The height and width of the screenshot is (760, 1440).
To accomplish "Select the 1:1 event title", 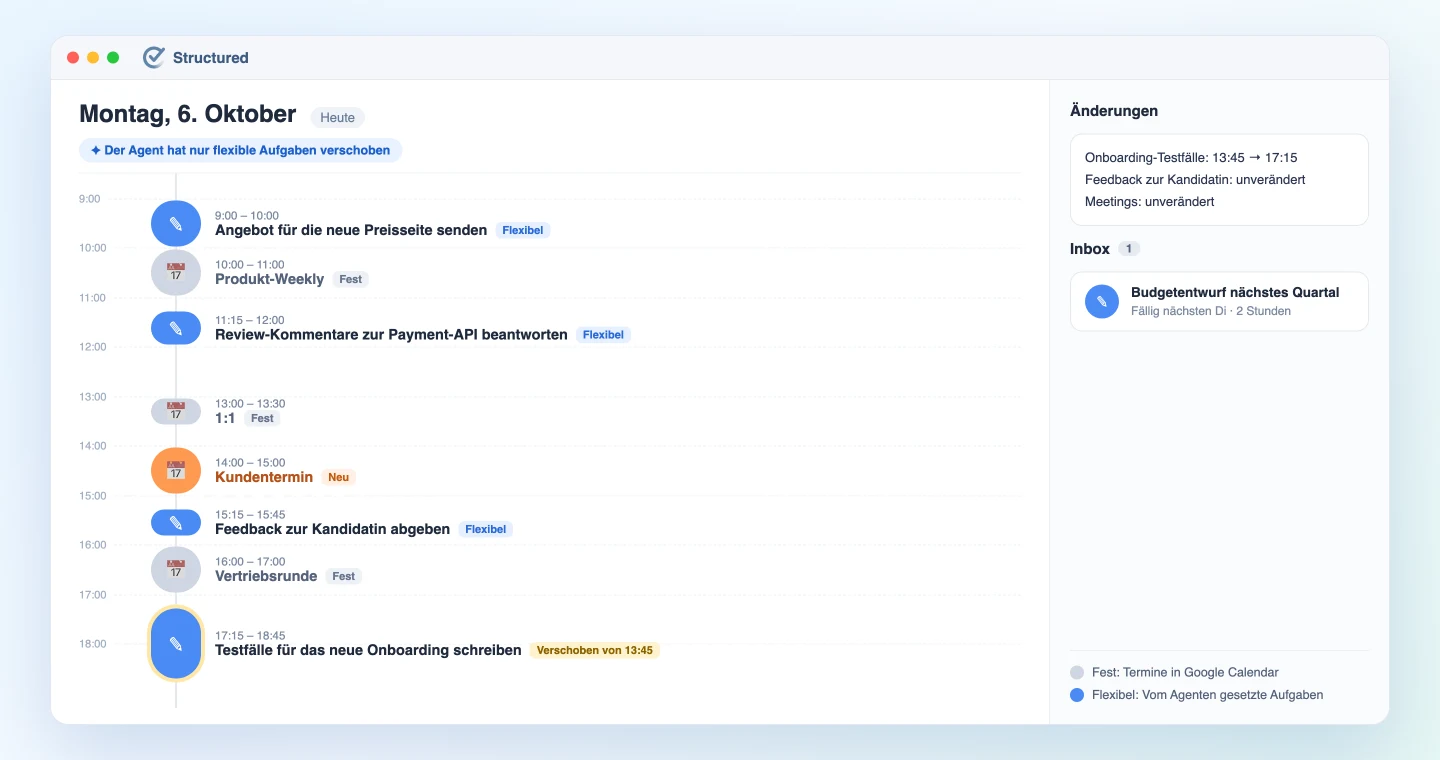I will pyautogui.click(x=225, y=418).
